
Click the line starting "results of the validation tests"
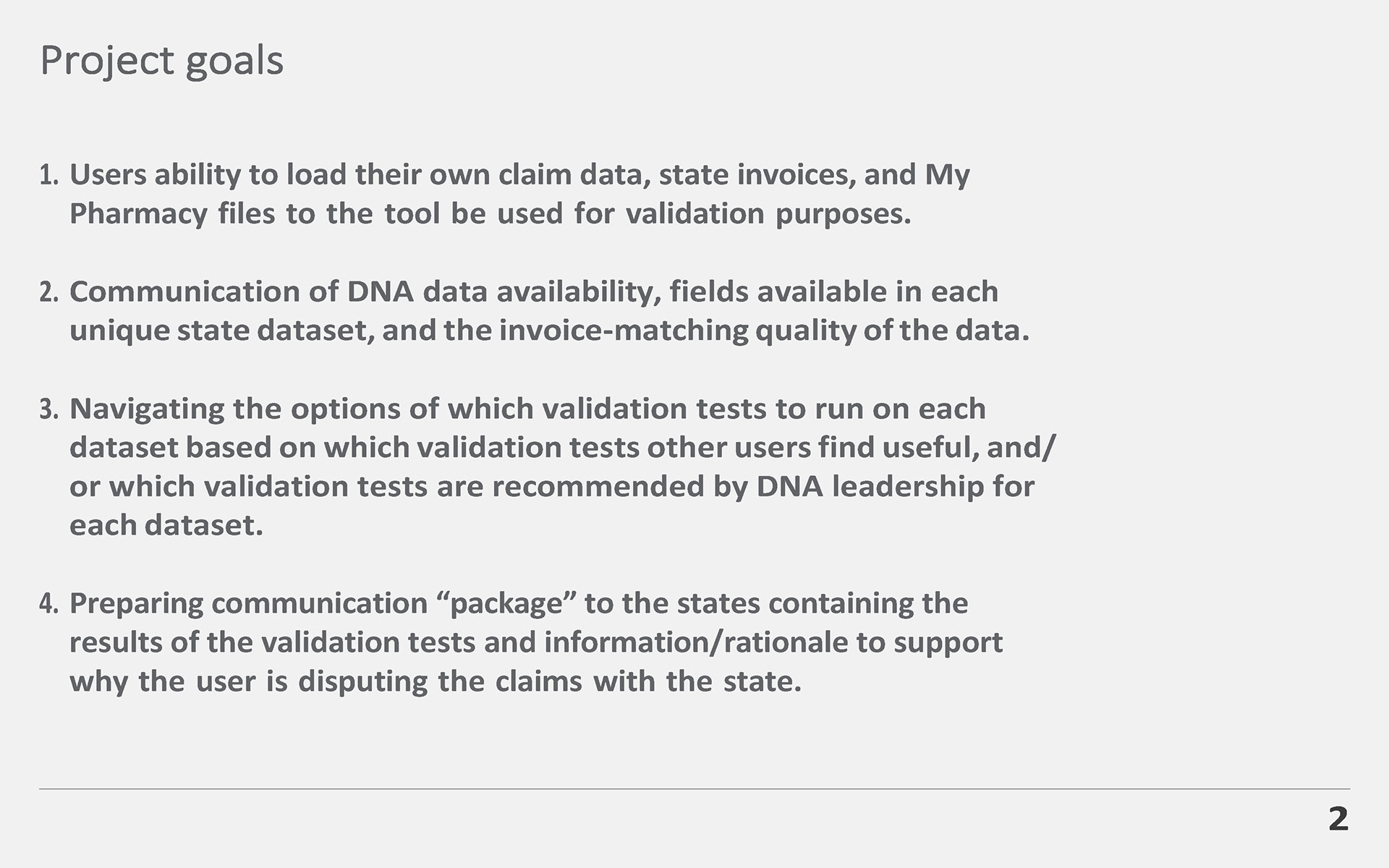535,643
